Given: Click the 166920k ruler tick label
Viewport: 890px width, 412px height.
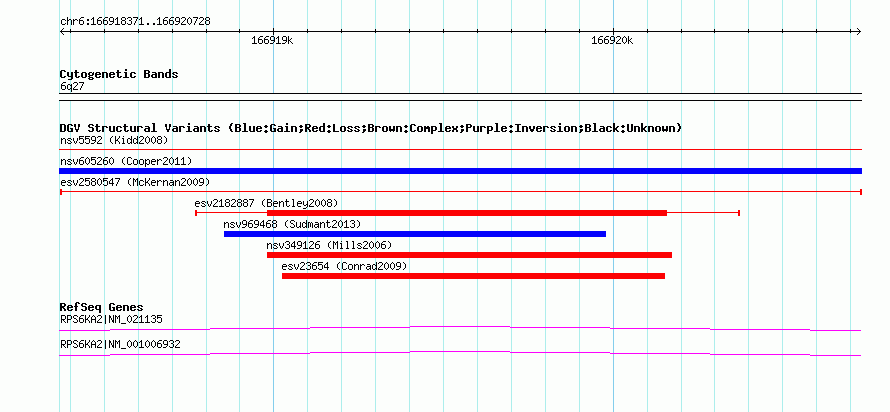Looking at the screenshot, I should click(612, 41).
